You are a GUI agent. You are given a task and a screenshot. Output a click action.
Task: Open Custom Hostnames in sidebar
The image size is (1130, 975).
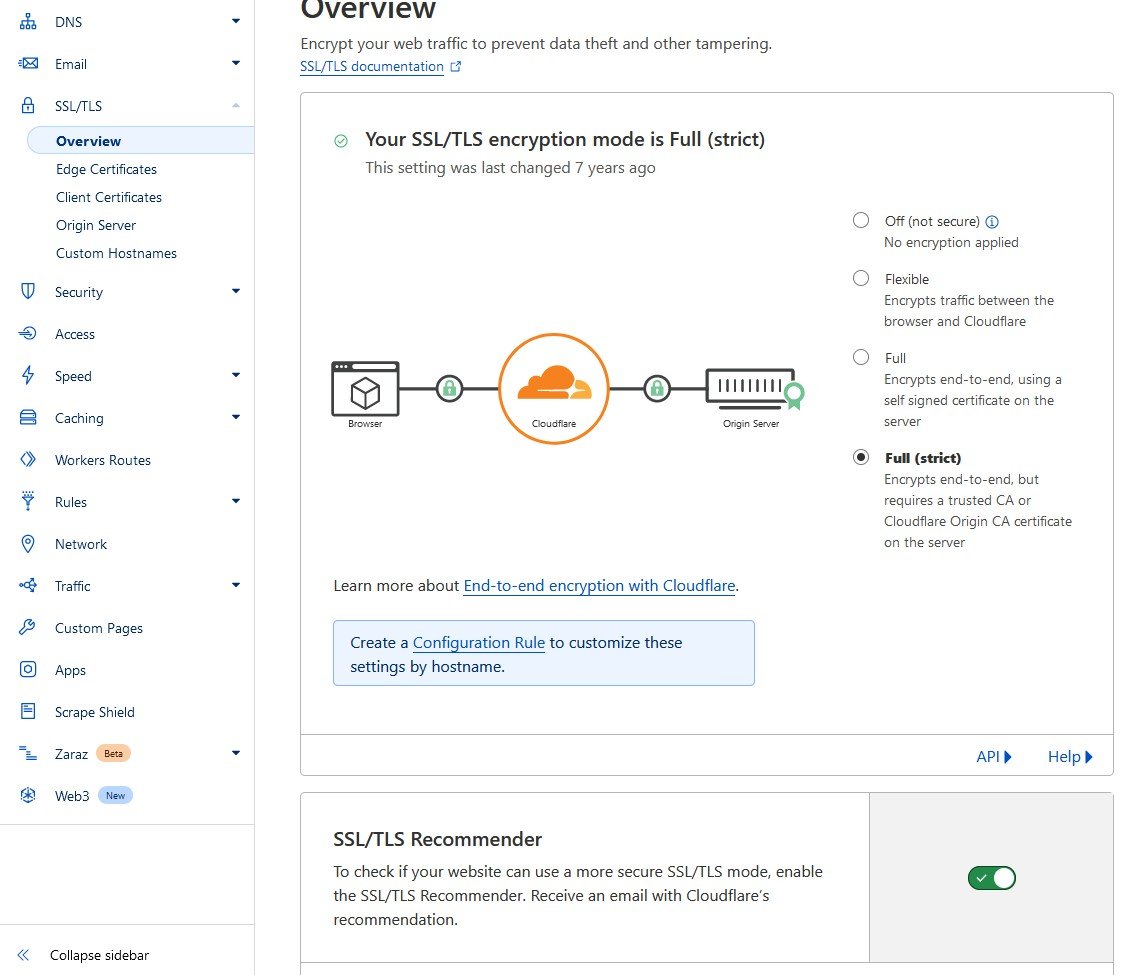pyautogui.click(x=116, y=253)
